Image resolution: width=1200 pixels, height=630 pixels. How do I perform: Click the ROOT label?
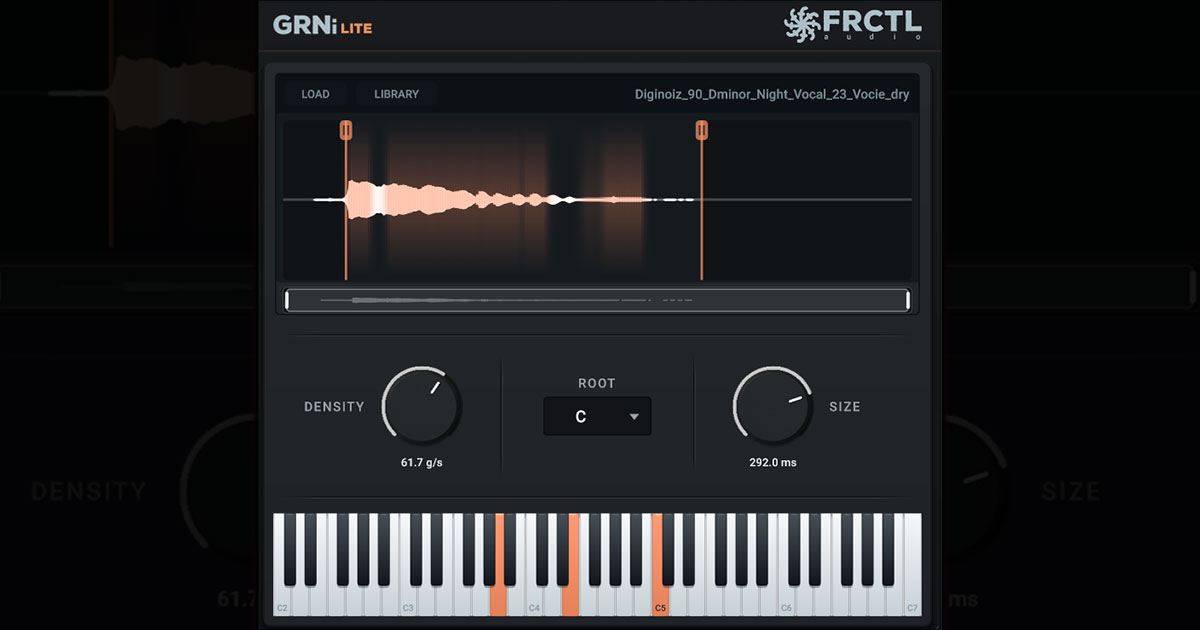pos(597,383)
